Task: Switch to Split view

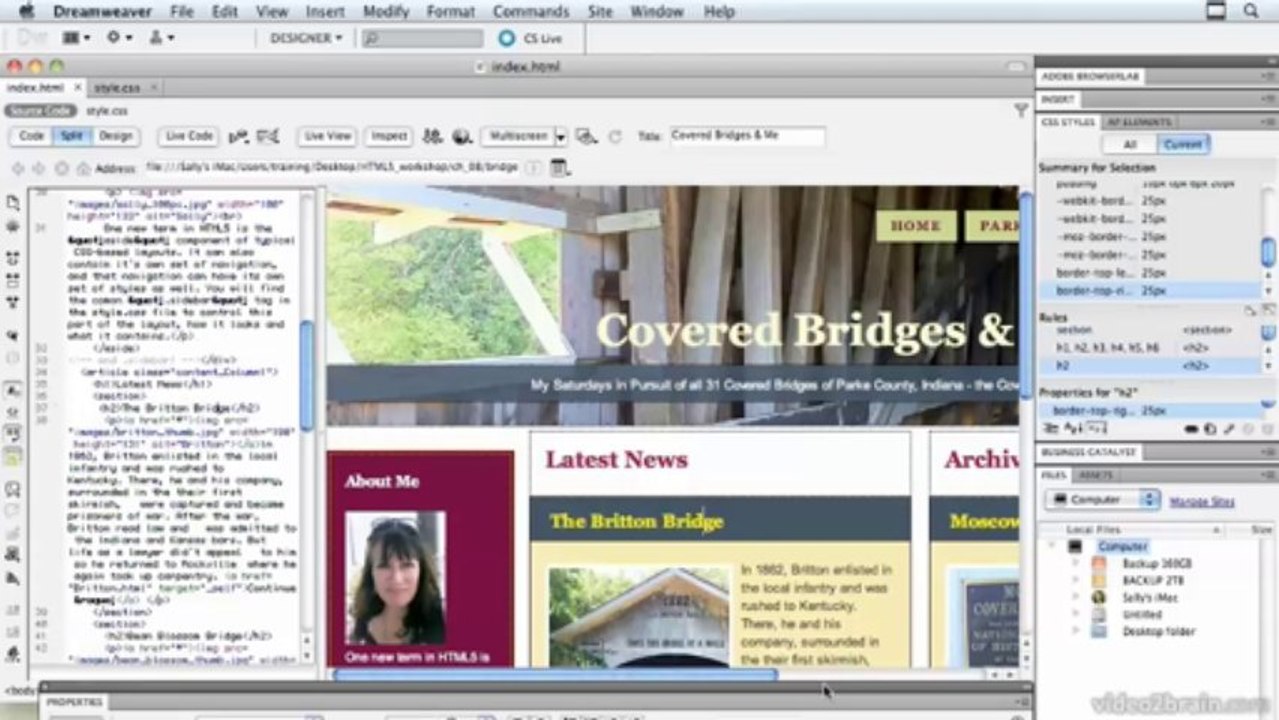Action: click(x=71, y=136)
